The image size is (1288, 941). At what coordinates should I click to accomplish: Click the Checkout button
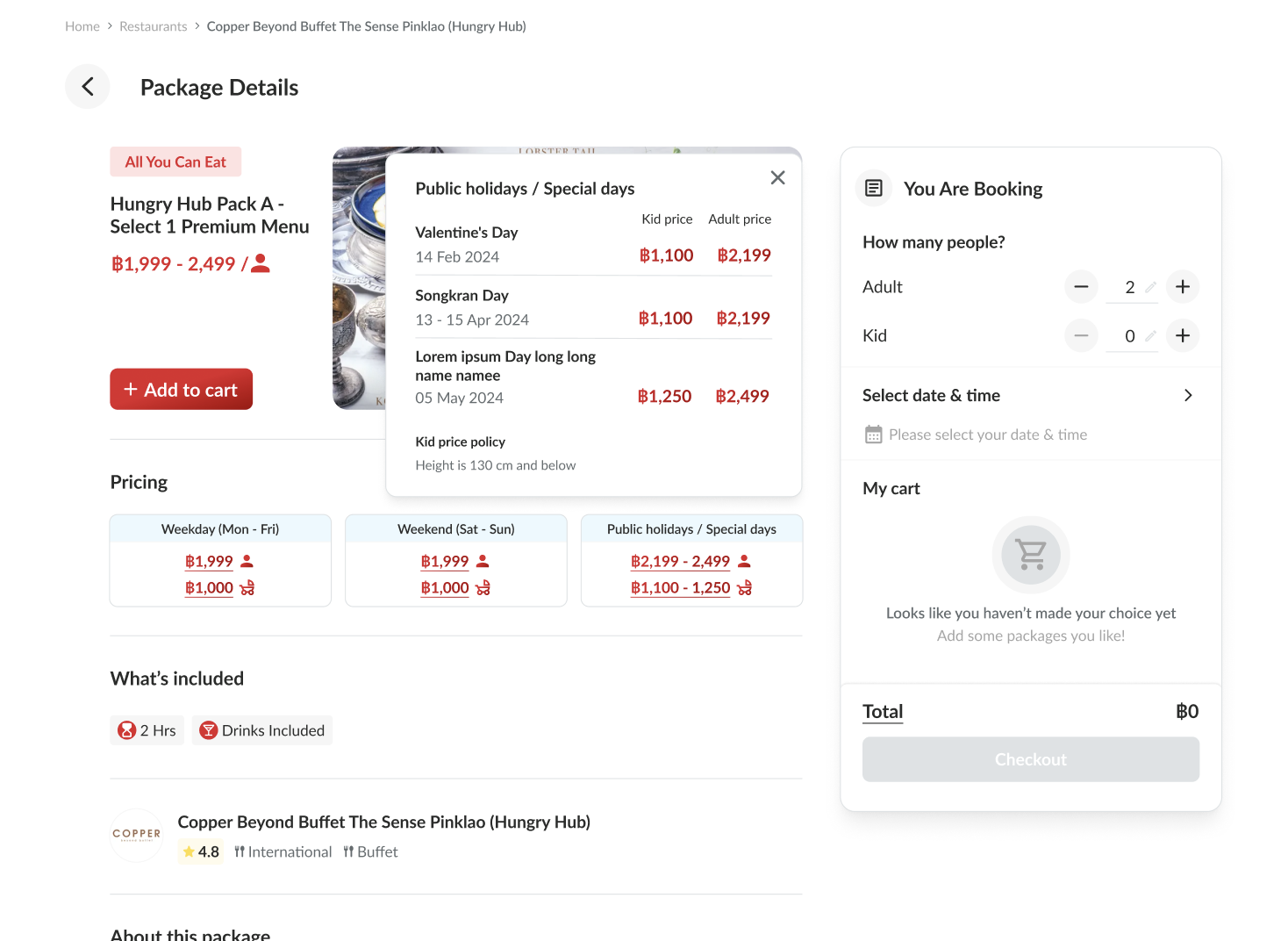pos(1030,759)
